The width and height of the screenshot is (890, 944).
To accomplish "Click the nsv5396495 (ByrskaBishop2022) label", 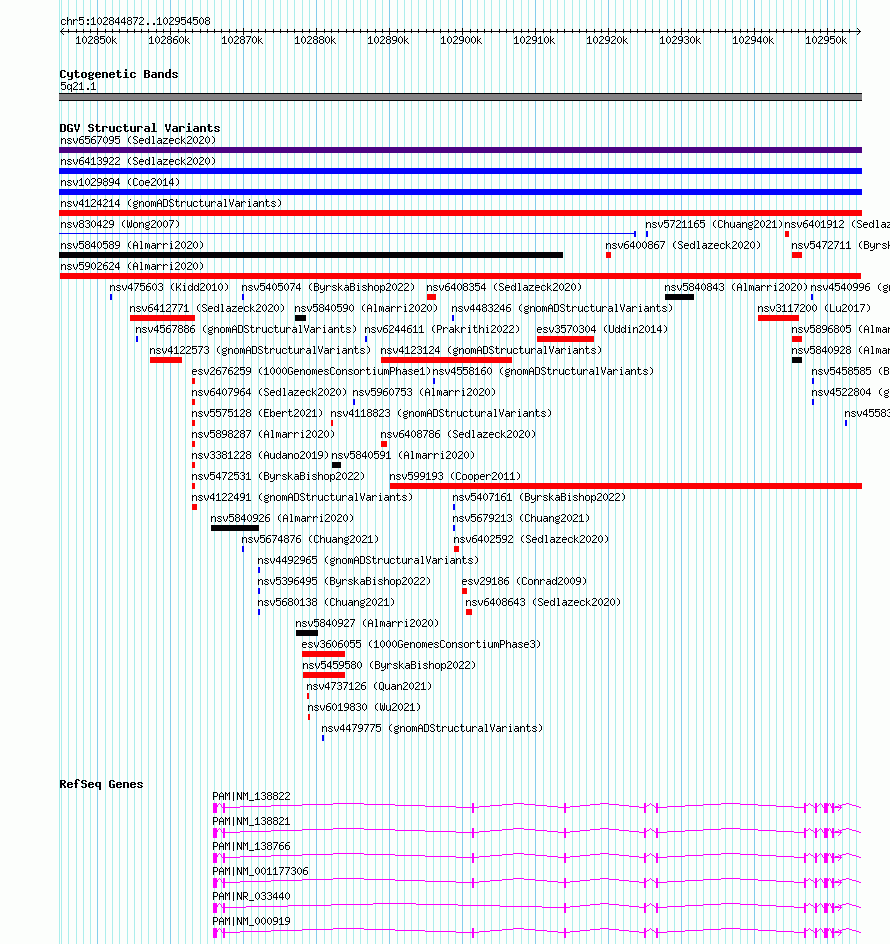I will (344, 582).
